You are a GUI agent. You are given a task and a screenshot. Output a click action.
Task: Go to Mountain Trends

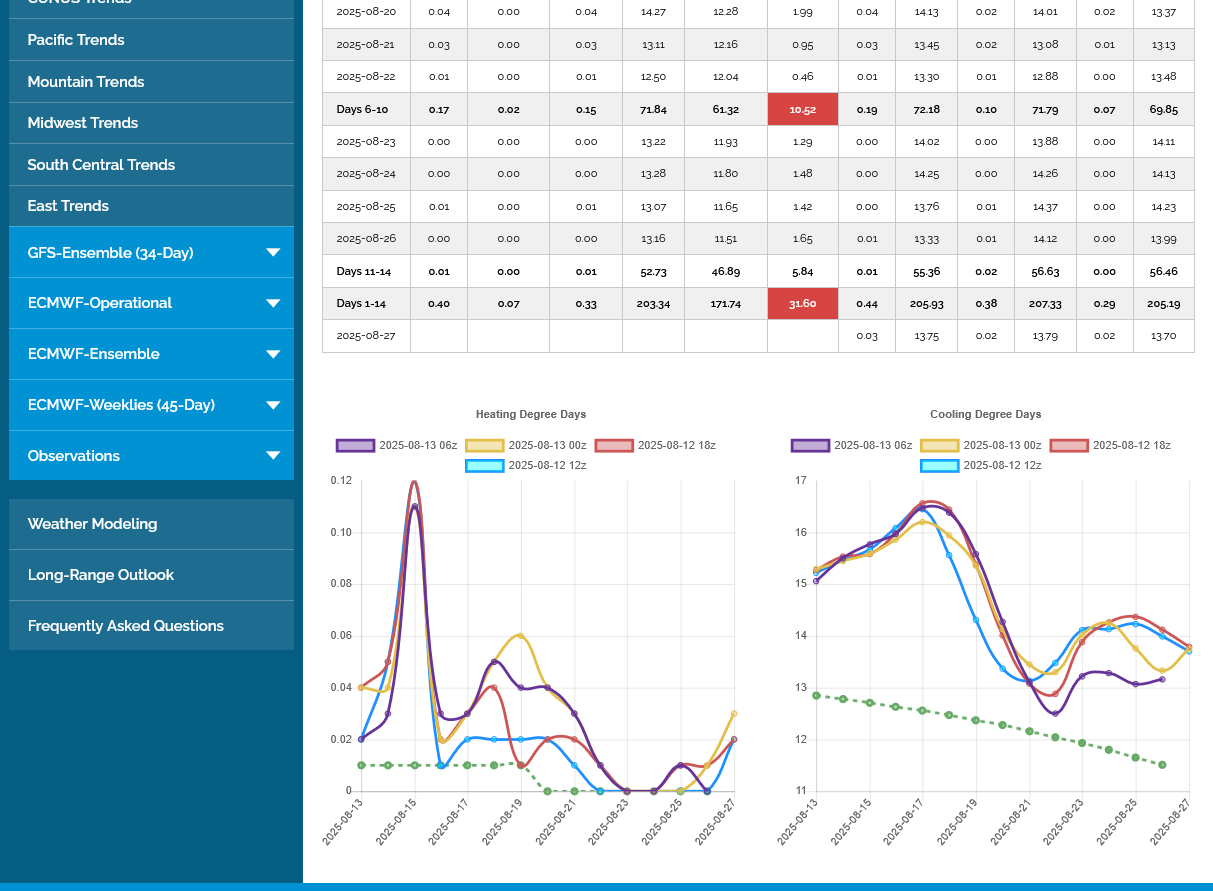pyautogui.click(x=86, y=82)
